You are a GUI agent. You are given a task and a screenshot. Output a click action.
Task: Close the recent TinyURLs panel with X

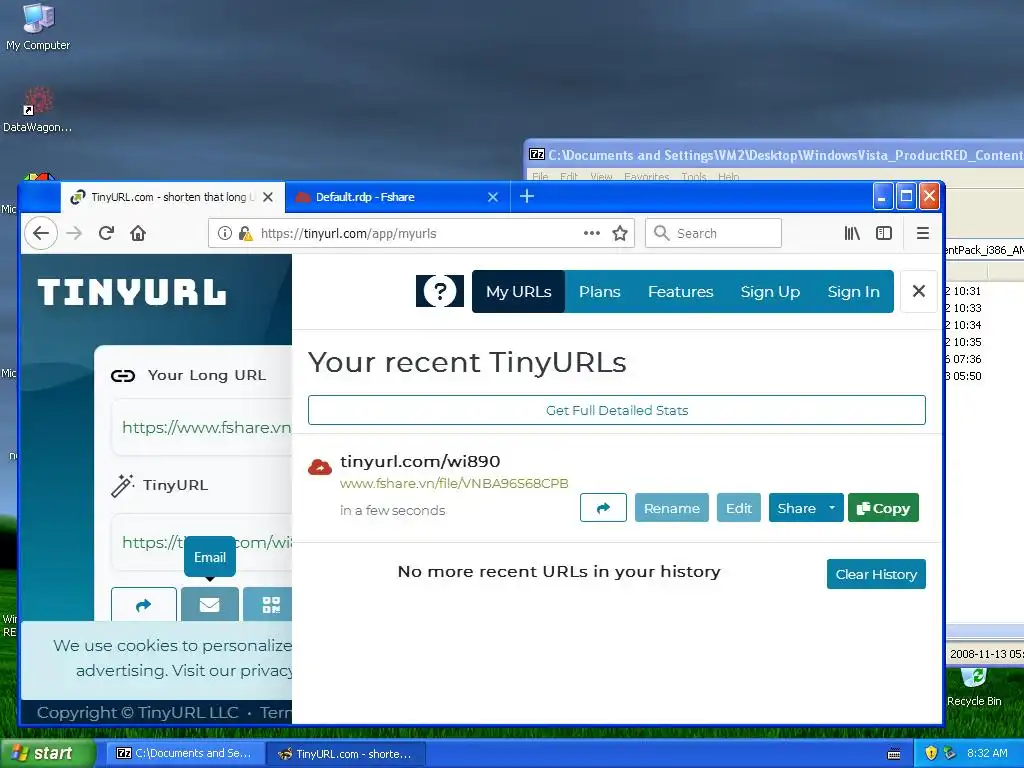click(x=919, y=291)
